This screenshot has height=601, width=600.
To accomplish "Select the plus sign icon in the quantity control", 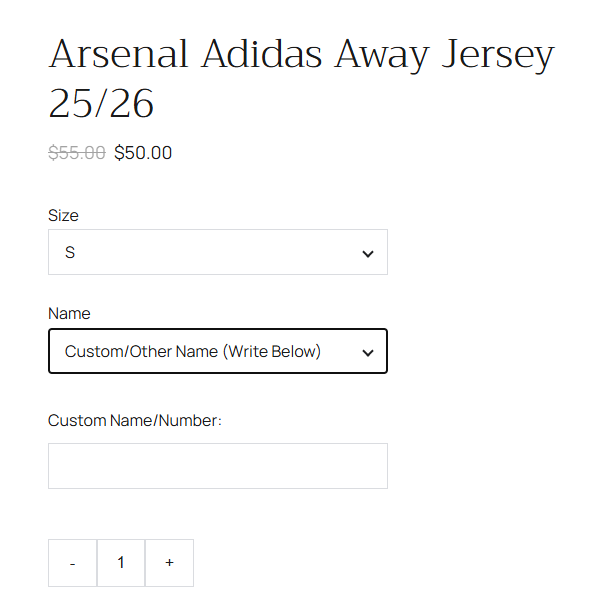I will (169, 563).
